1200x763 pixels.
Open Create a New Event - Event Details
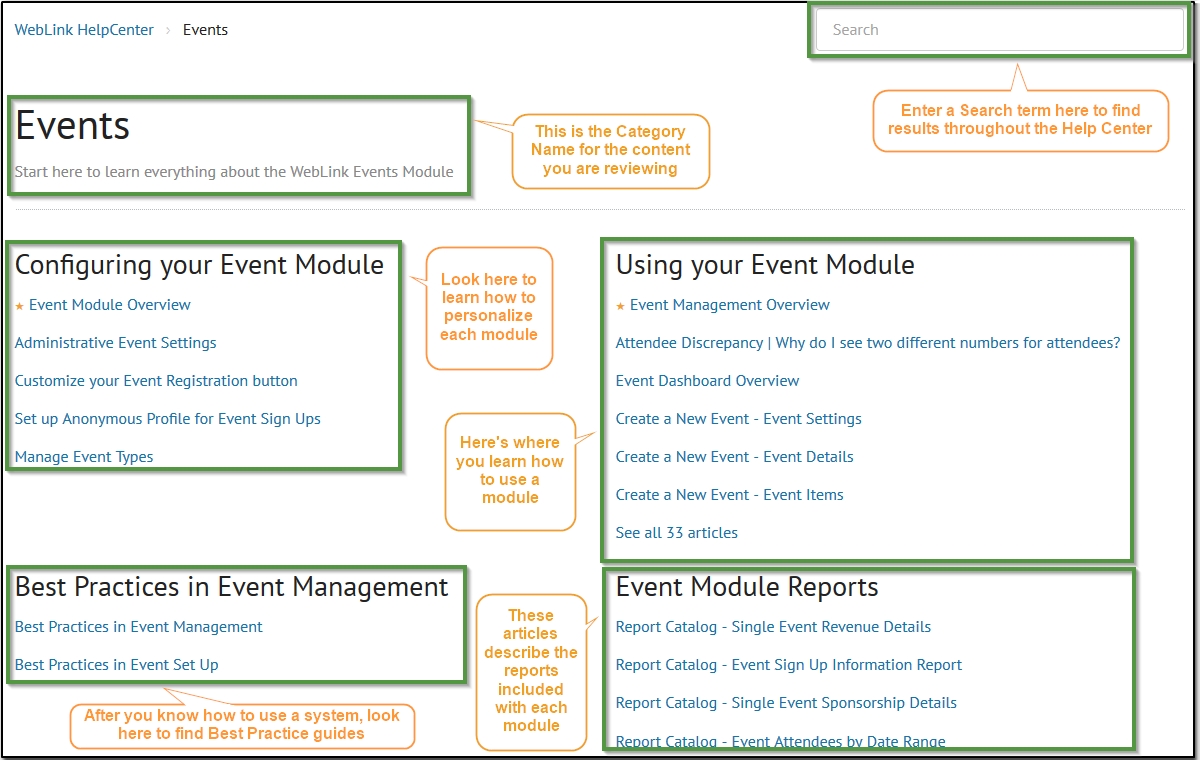point(735,457)
